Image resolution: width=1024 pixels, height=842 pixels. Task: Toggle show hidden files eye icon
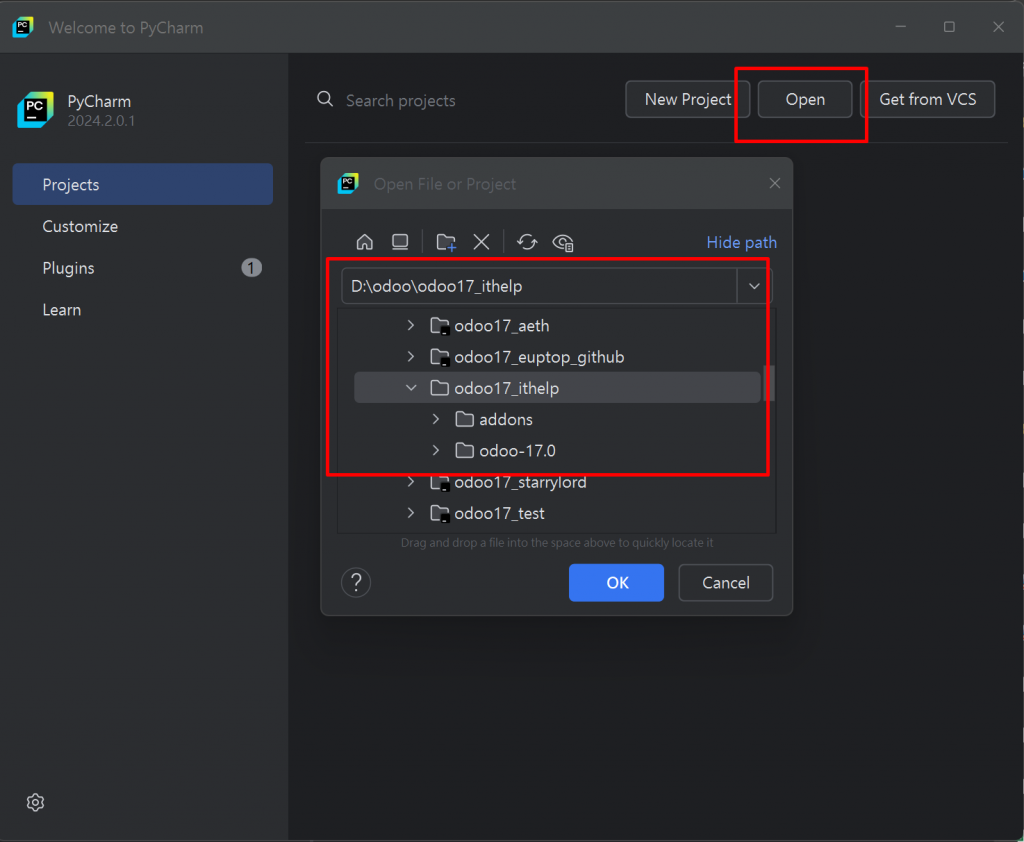click(563, 242)
